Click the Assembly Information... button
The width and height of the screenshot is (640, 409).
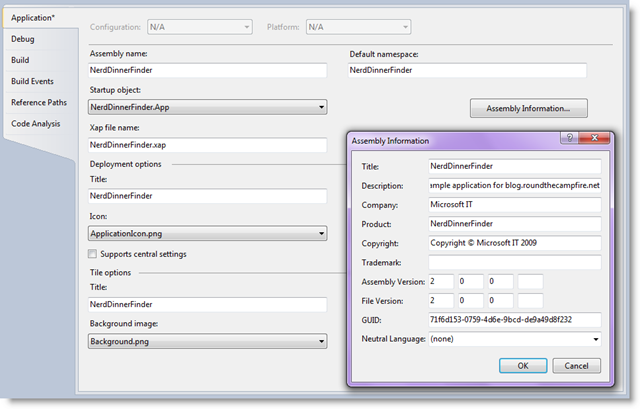pyautogui.click(x=529, y=108)
